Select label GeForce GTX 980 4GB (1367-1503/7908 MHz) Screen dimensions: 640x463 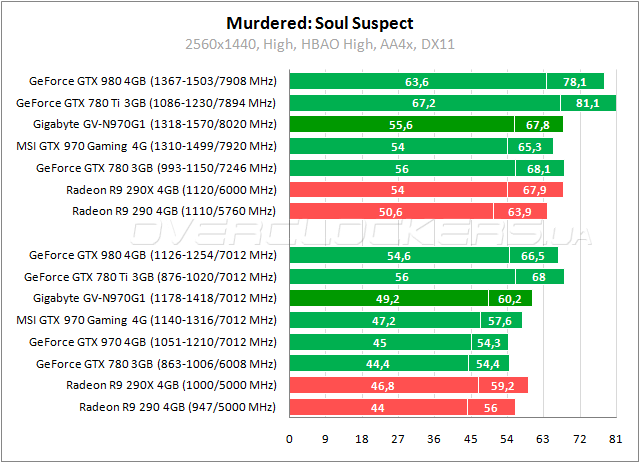click(153, 81)
